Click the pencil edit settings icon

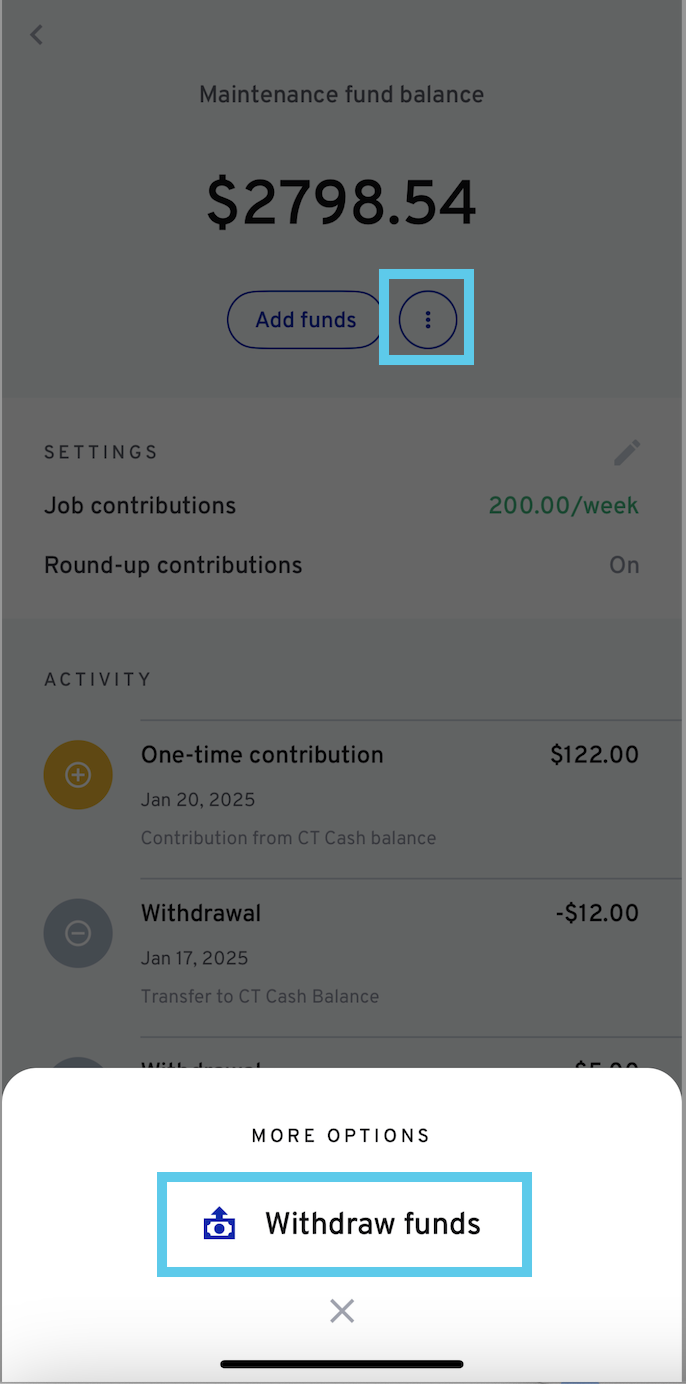[x=627, y=453]
